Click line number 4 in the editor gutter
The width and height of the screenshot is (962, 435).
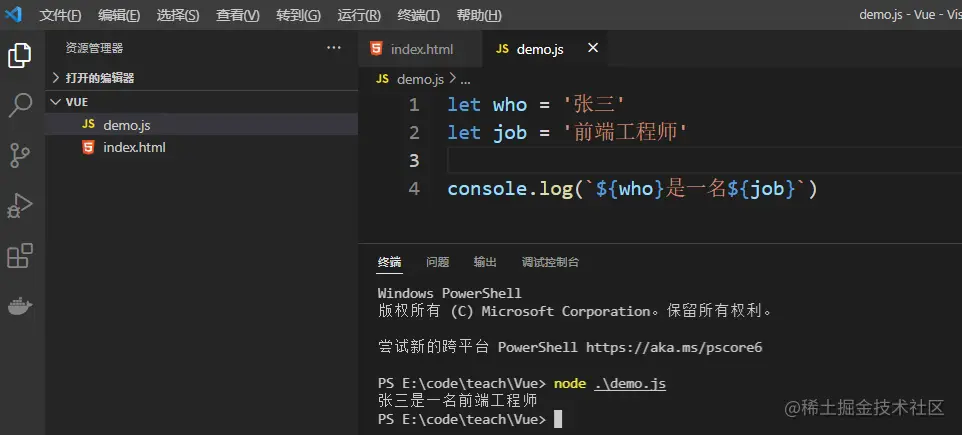pyautogui.click(x=414, y=188)
